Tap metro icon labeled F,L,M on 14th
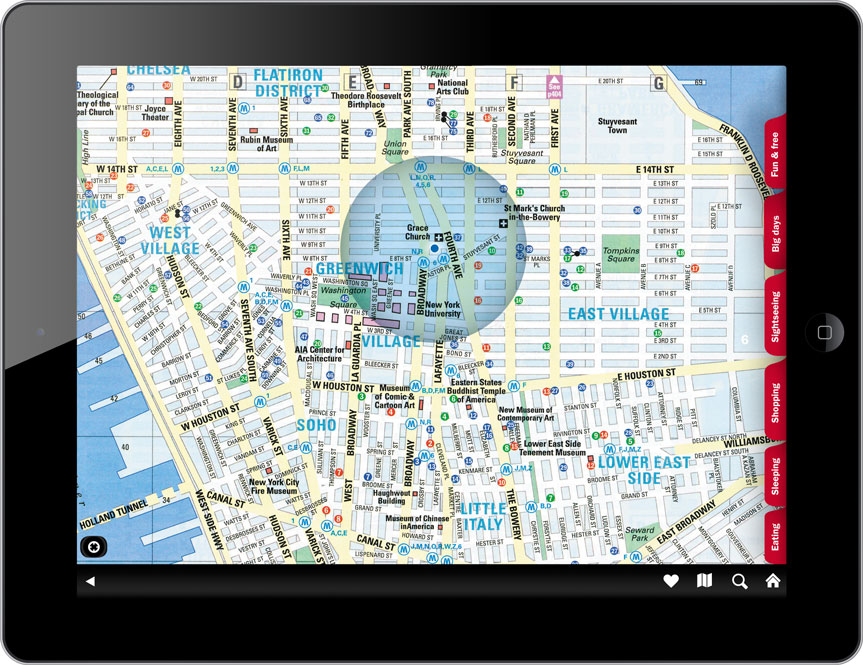This screenshot has height=665, width=863. (x=285, y=168)
